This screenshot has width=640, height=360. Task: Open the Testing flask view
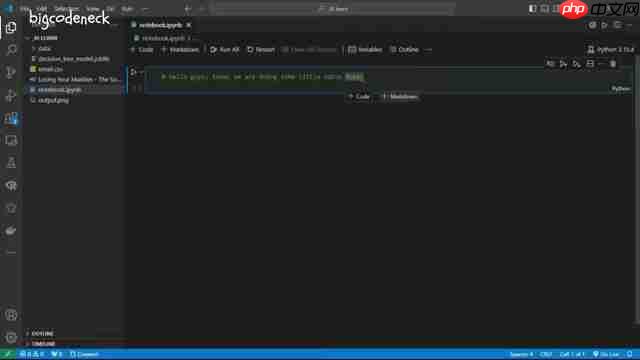11,163
